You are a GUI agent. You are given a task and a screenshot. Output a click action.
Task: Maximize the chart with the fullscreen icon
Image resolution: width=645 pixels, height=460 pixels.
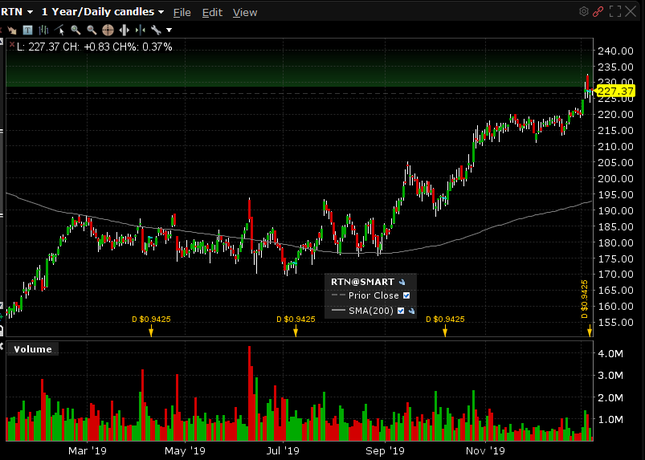(615, 12)
